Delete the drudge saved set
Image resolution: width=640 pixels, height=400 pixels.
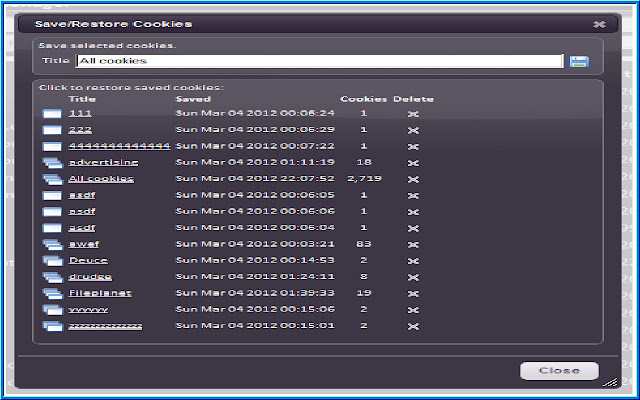(413, 277)
